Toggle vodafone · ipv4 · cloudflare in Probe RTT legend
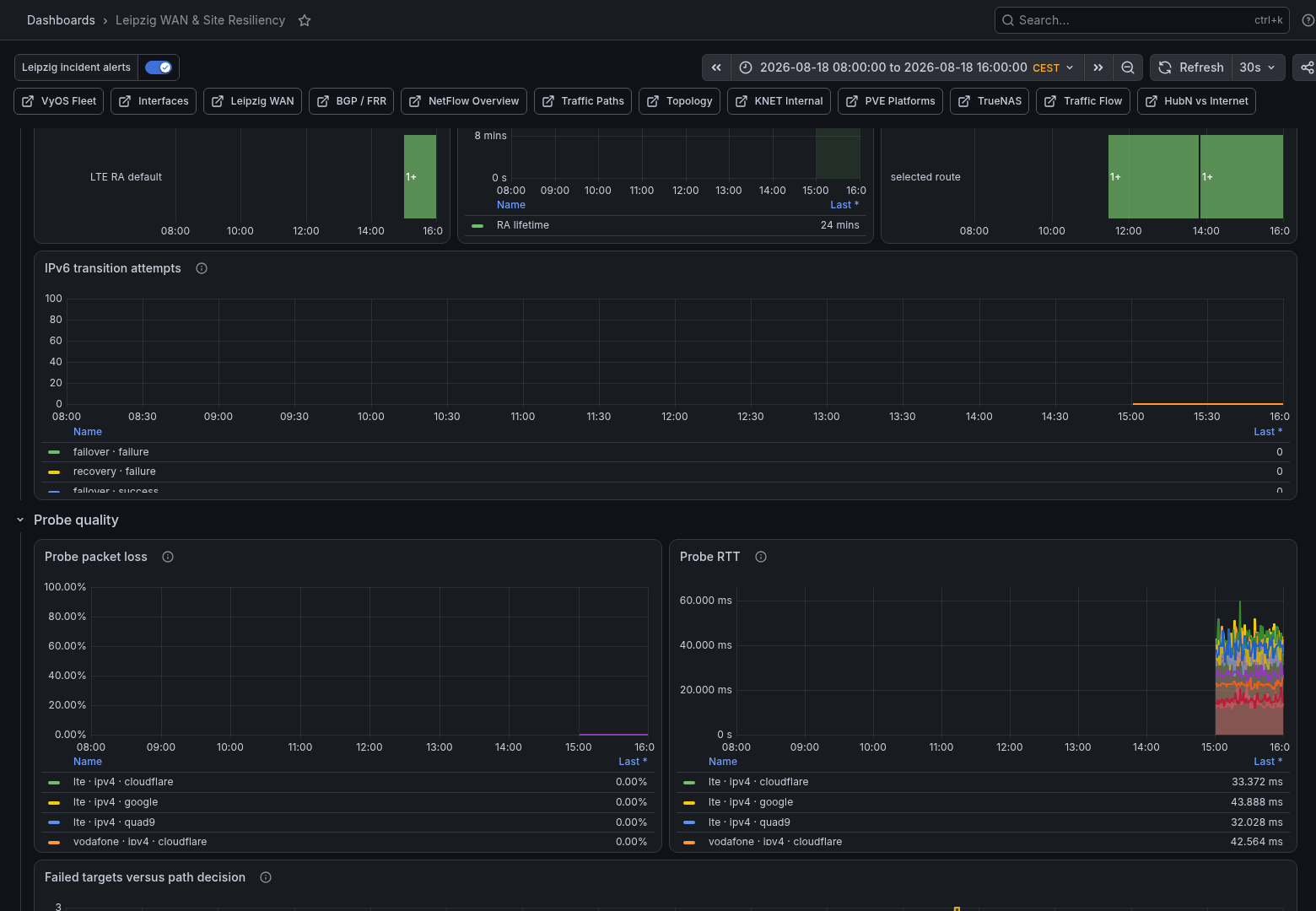The image size is (1316, 911). 775,842
